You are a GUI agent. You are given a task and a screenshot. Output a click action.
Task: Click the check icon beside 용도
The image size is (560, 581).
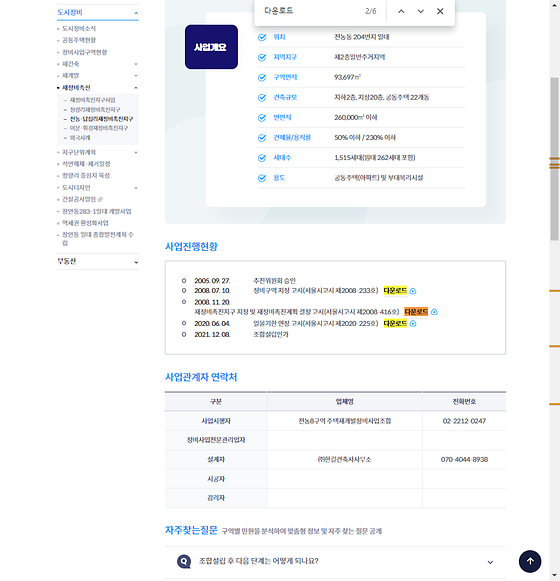pyautogui.click(x=262, y=178)
